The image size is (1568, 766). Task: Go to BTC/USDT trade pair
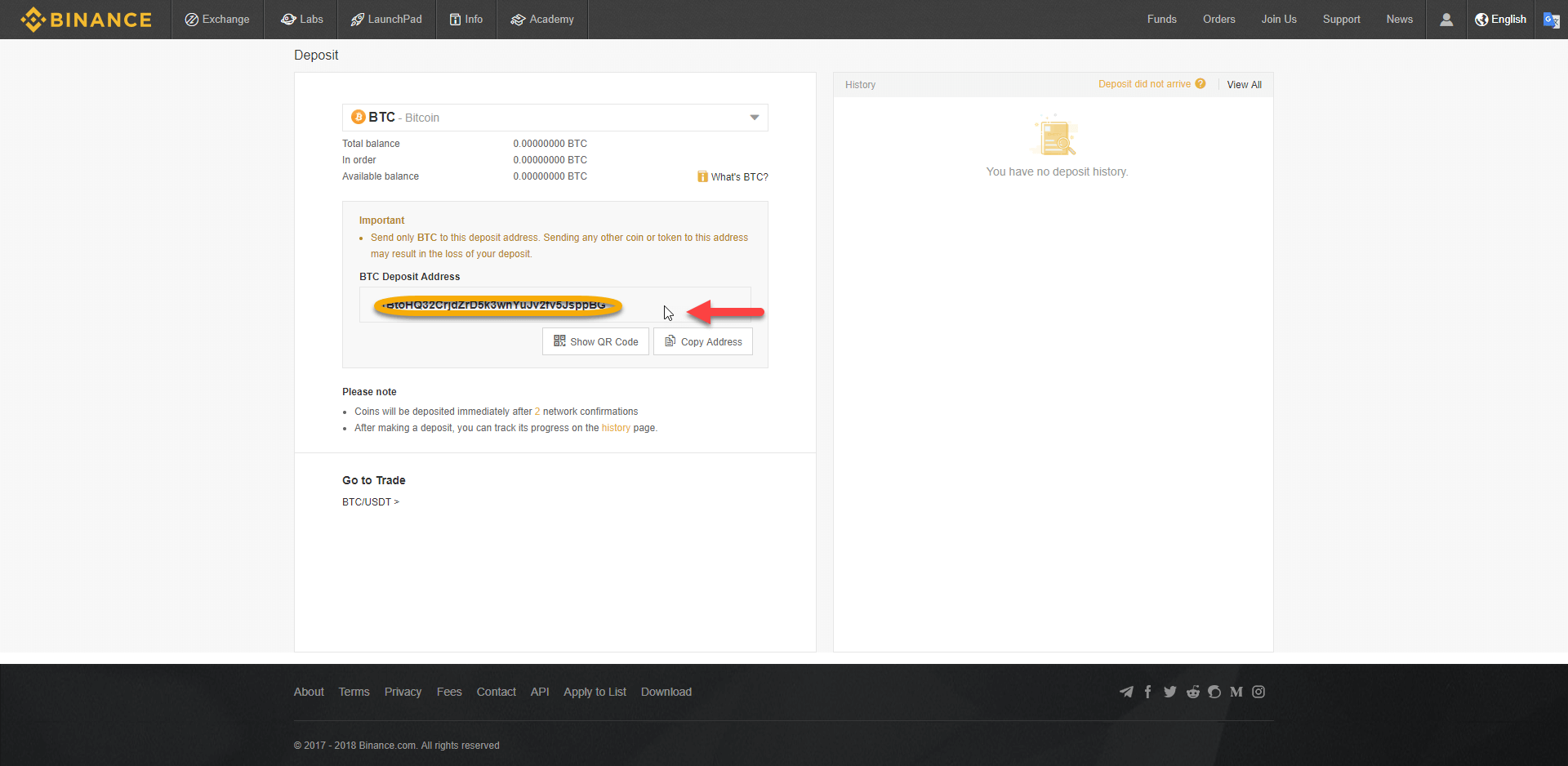click(x=371, y=502)
